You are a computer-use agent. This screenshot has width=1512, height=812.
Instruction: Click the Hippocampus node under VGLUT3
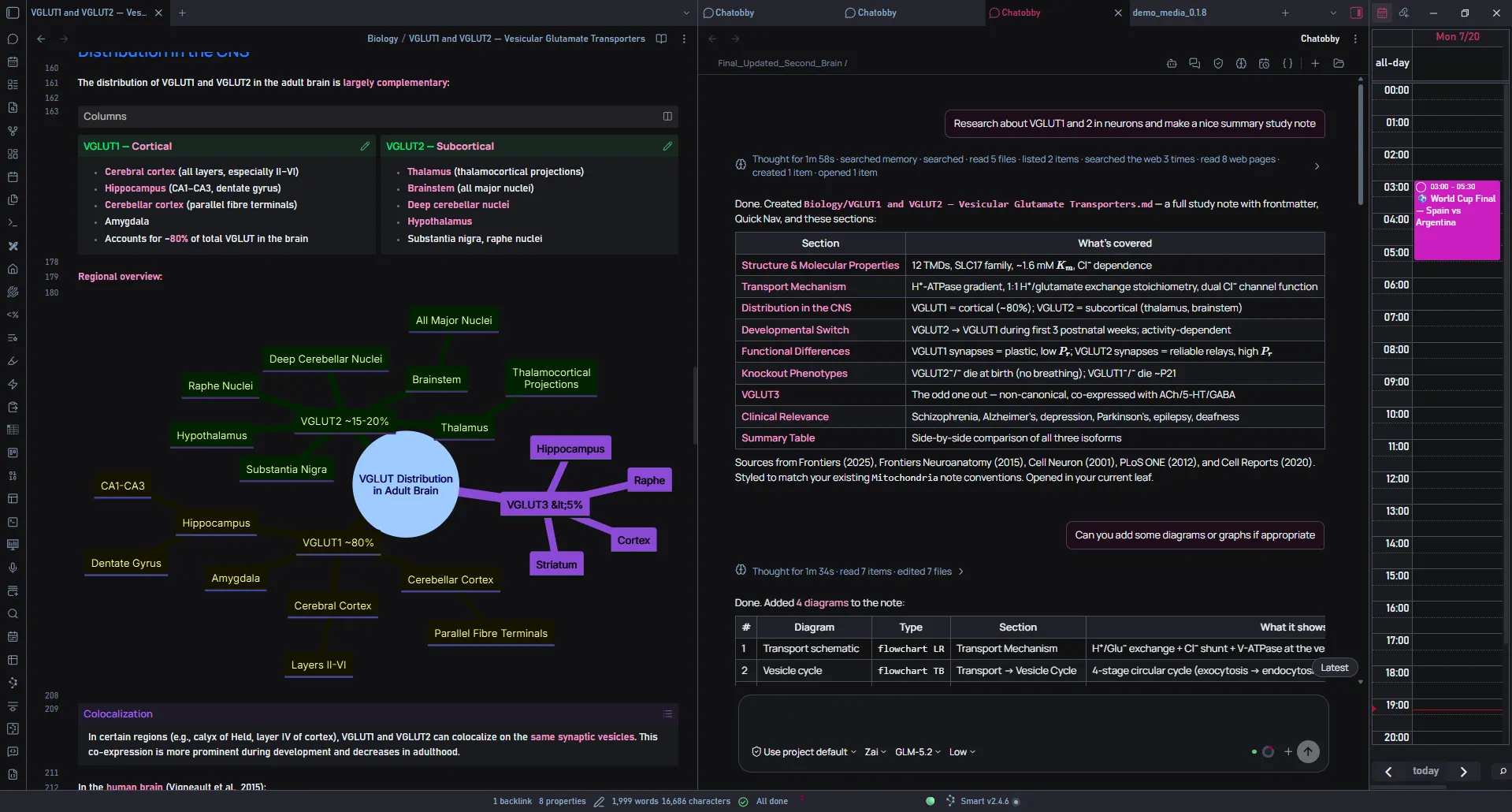coord(570,449)
